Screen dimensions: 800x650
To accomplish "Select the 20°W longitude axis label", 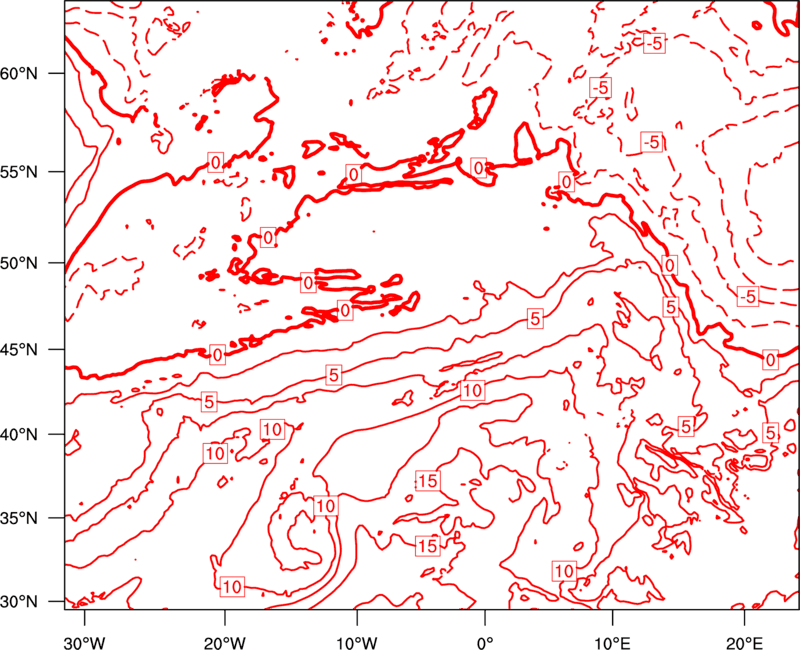I will (224, 643).
